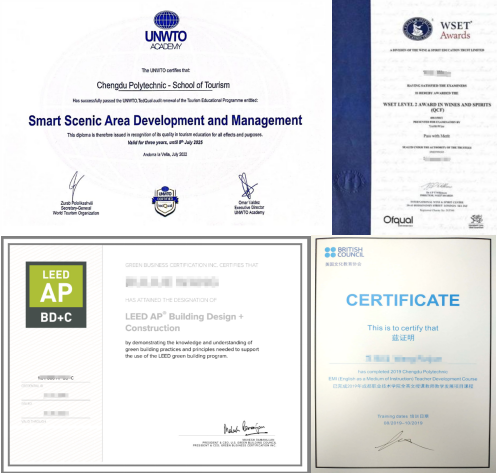The height and width of the screenshot is (473, 497).
Task: Click the British Council dots logo
Action: 330,252
